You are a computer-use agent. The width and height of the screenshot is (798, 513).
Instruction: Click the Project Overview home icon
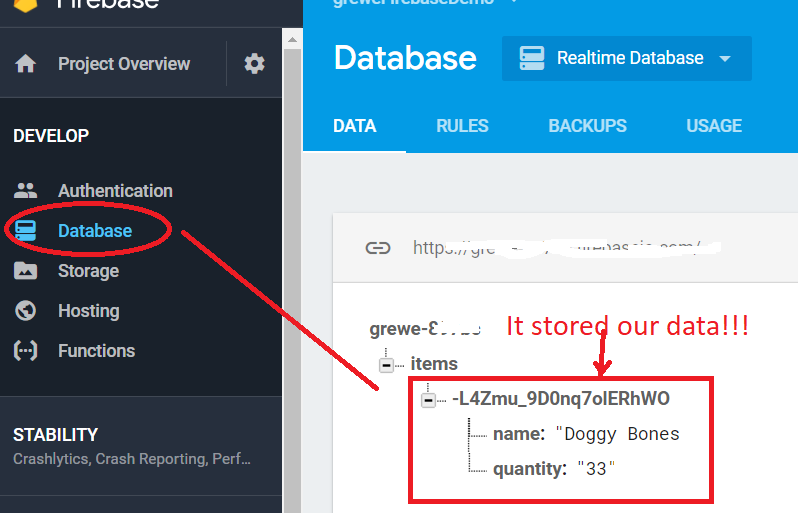pyautogui.click(x=26, y=64)
